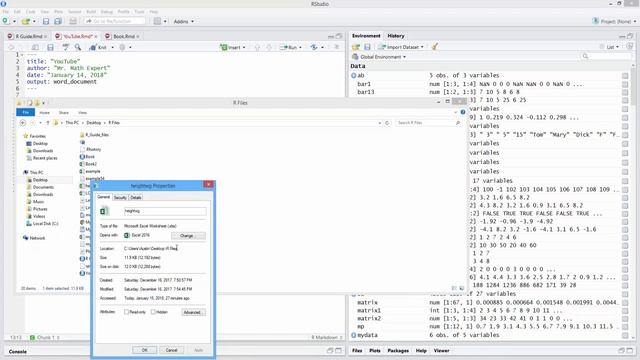Click the workspace panes grid icon
The image size is (640, 360).
point(158,21)
